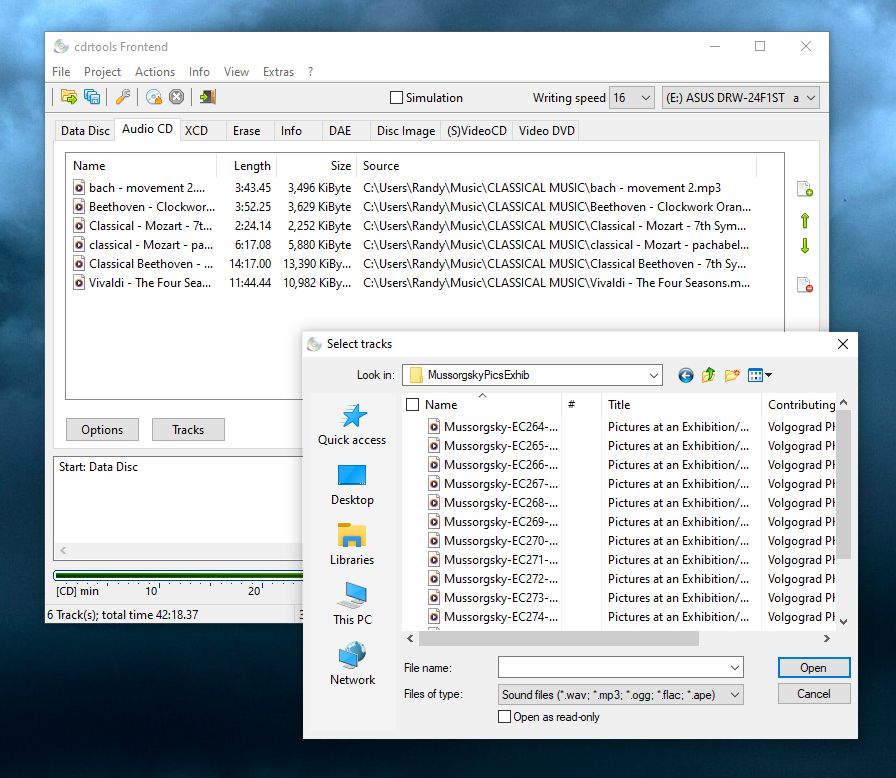
Task: Click the Tracks button
Action: (x=188, y=430)
